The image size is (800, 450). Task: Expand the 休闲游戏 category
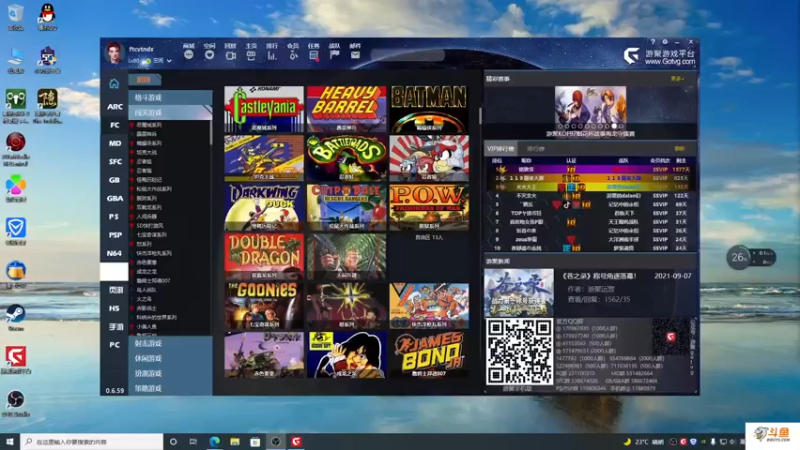(x=170, y=358)
